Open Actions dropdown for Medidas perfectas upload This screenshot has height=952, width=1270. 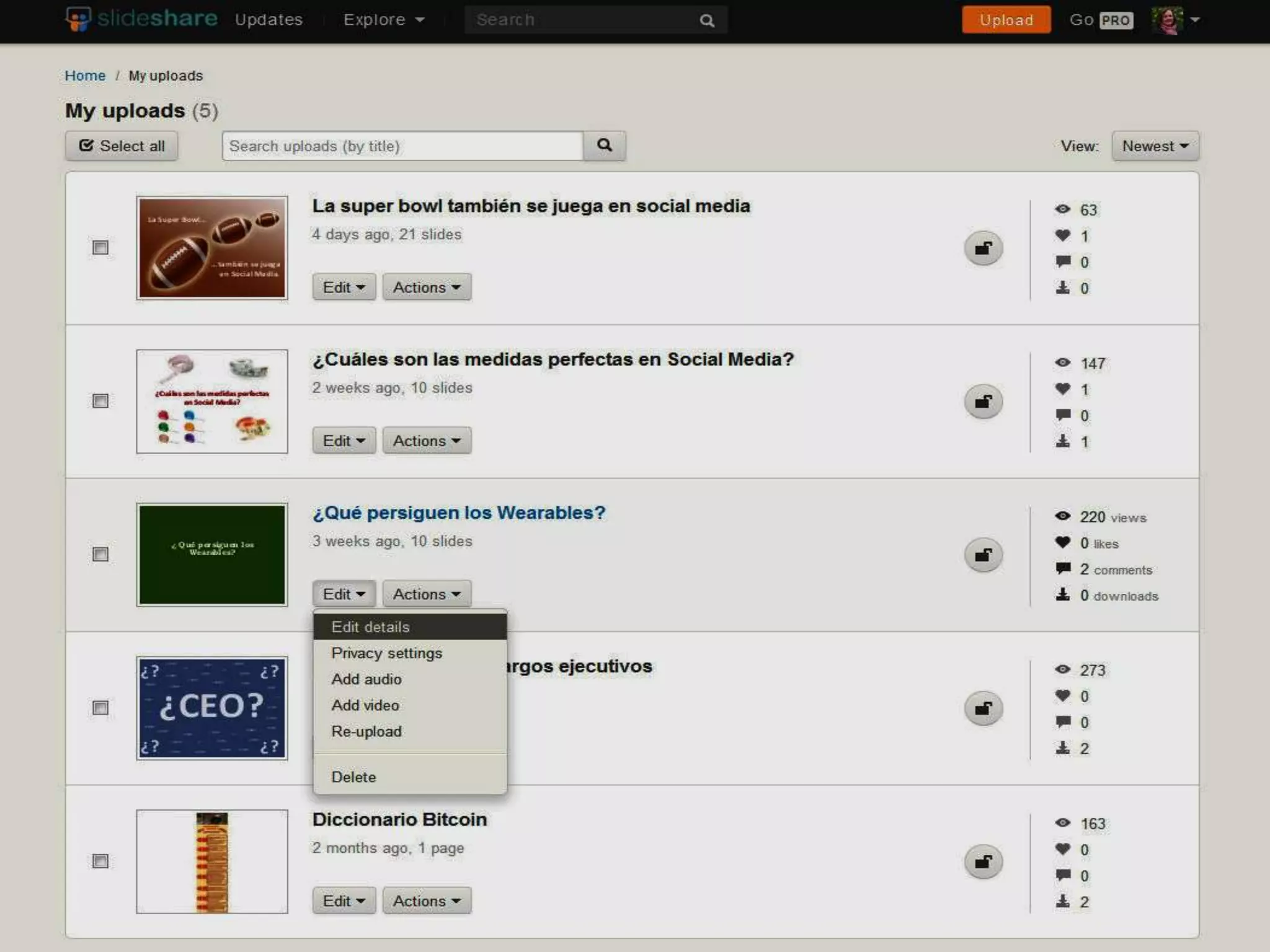(427, 441)
